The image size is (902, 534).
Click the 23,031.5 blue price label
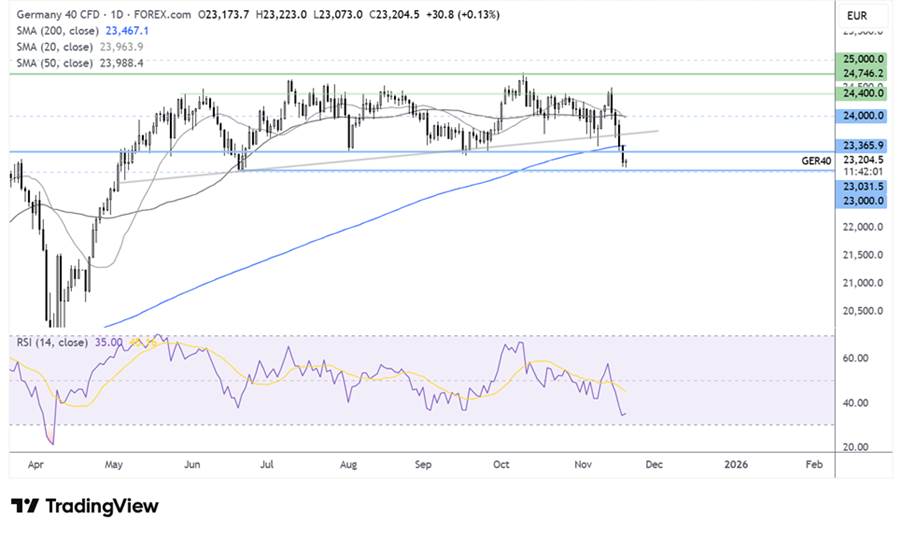coord(863,186)
